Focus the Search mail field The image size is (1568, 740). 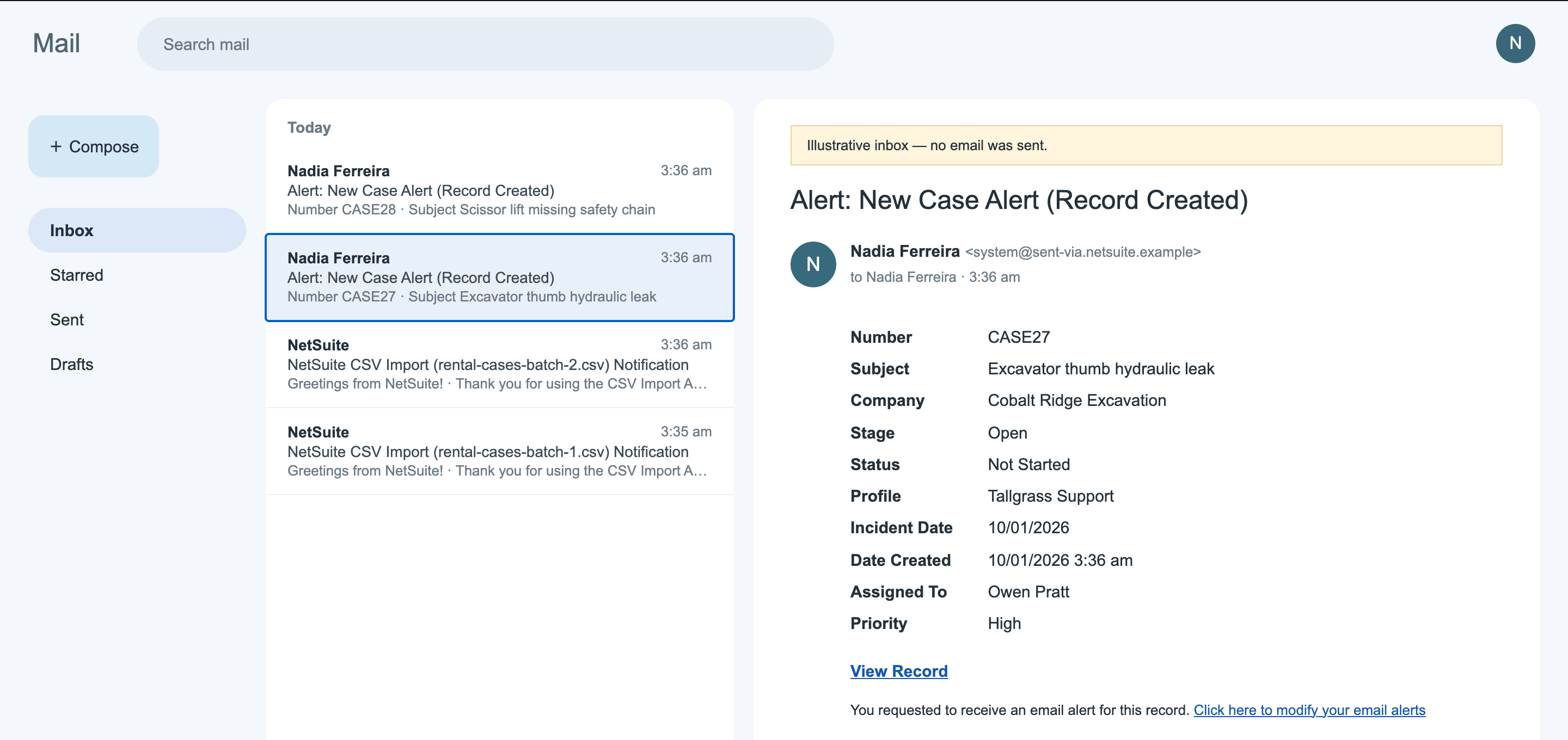tap(485, 44)
